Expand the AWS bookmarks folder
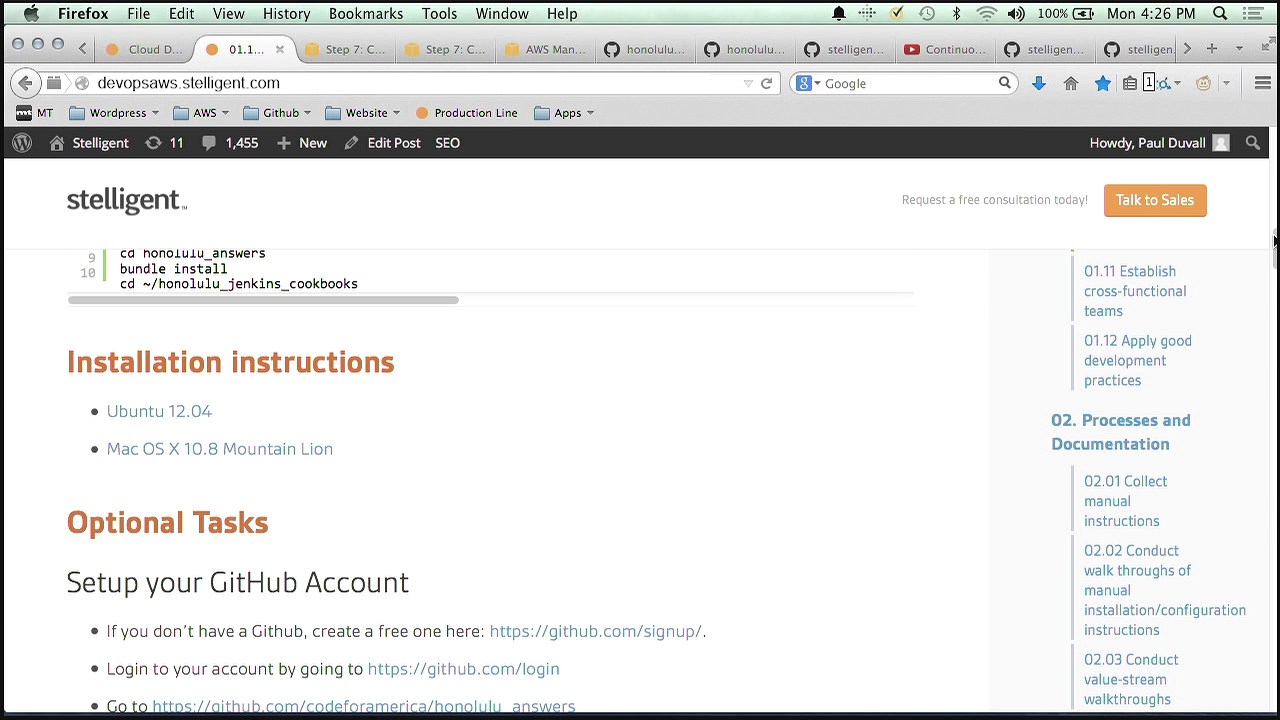Screen dimensions: 1280x720 point(201,113)
